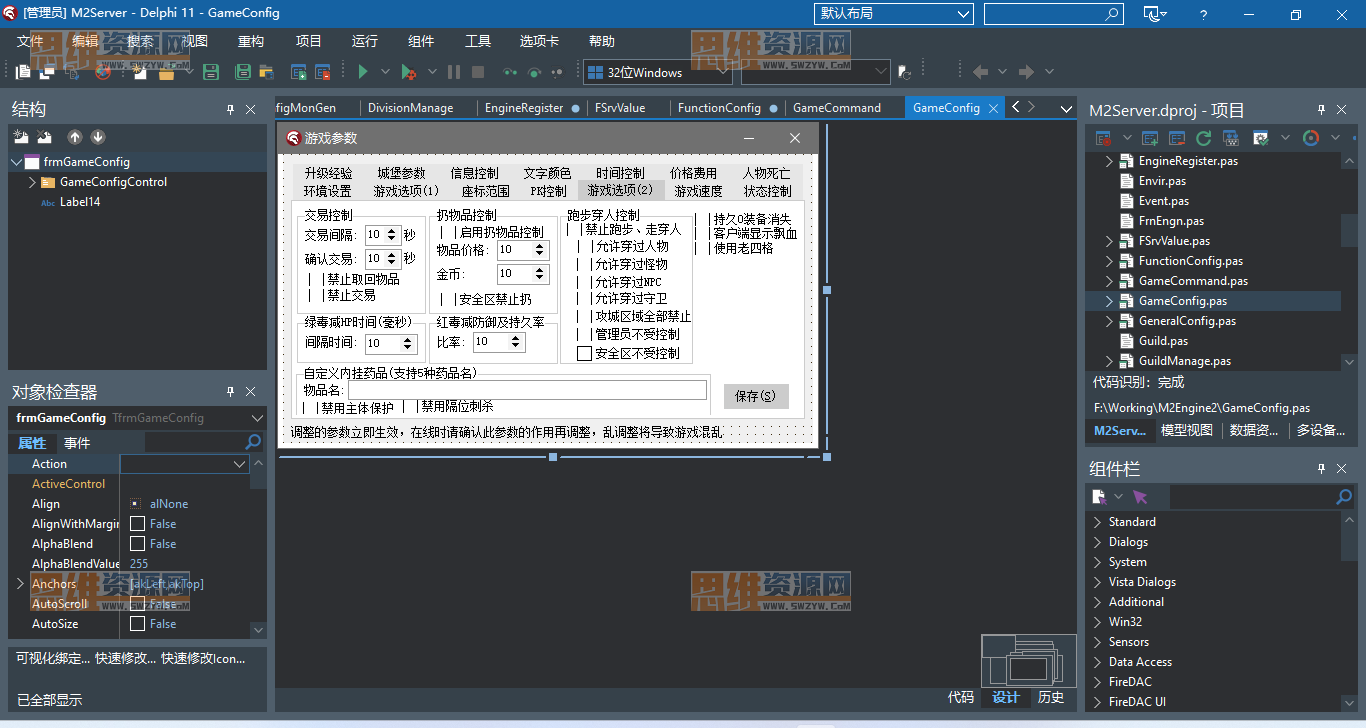Click the Save All toolbar icon
Viewport: 1366px width, 728px height.
243,72
